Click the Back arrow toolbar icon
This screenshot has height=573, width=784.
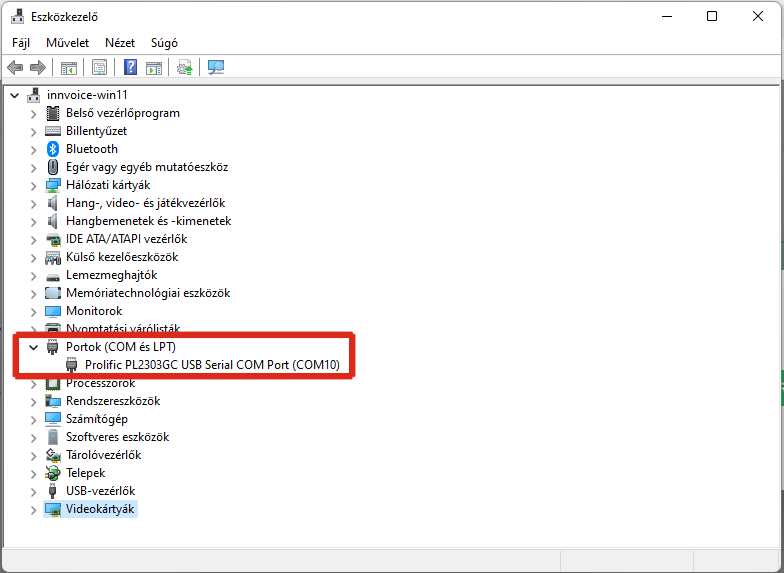click(15, 68)
